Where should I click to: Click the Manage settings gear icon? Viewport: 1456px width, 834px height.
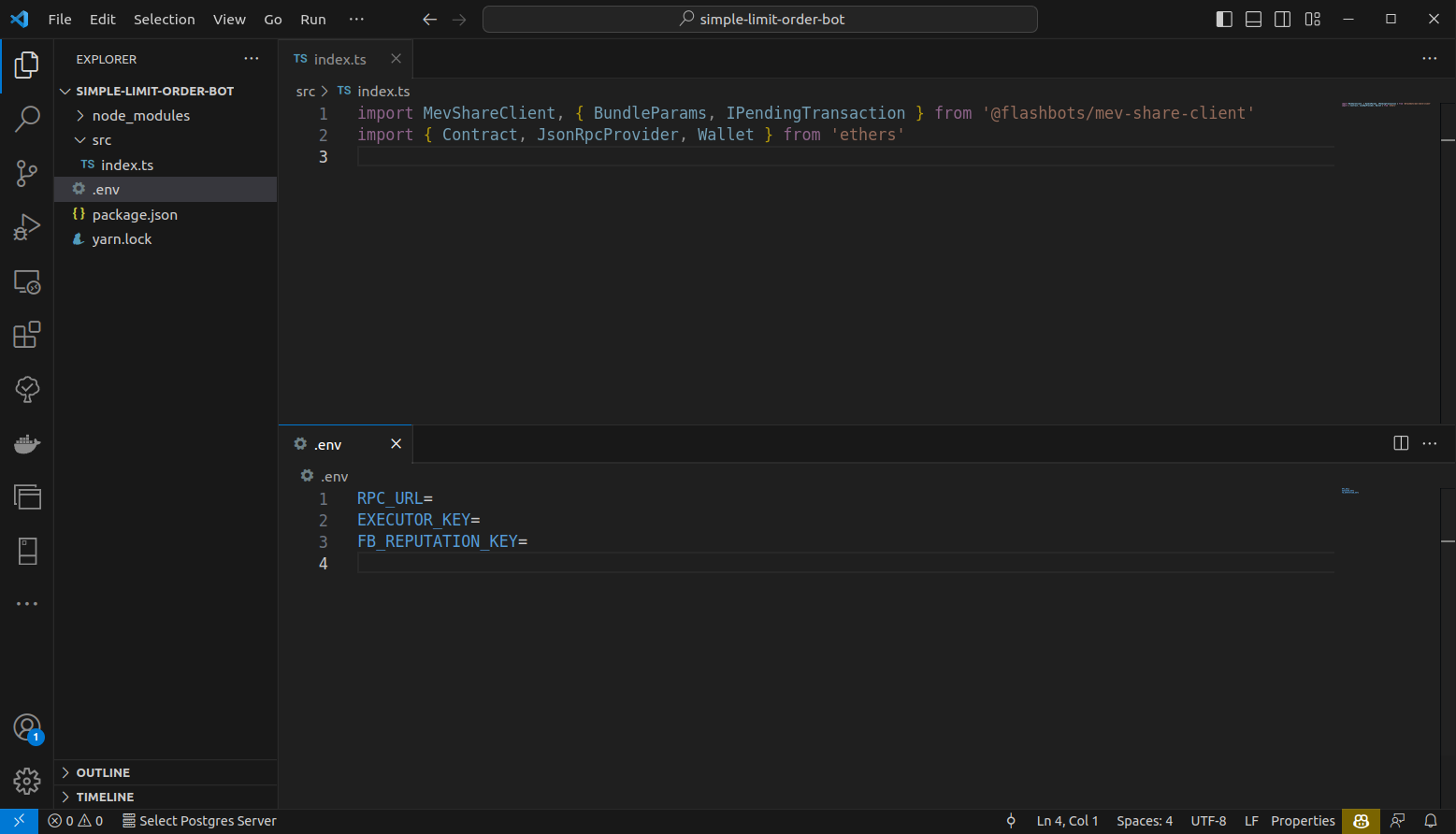pos(27,781)
